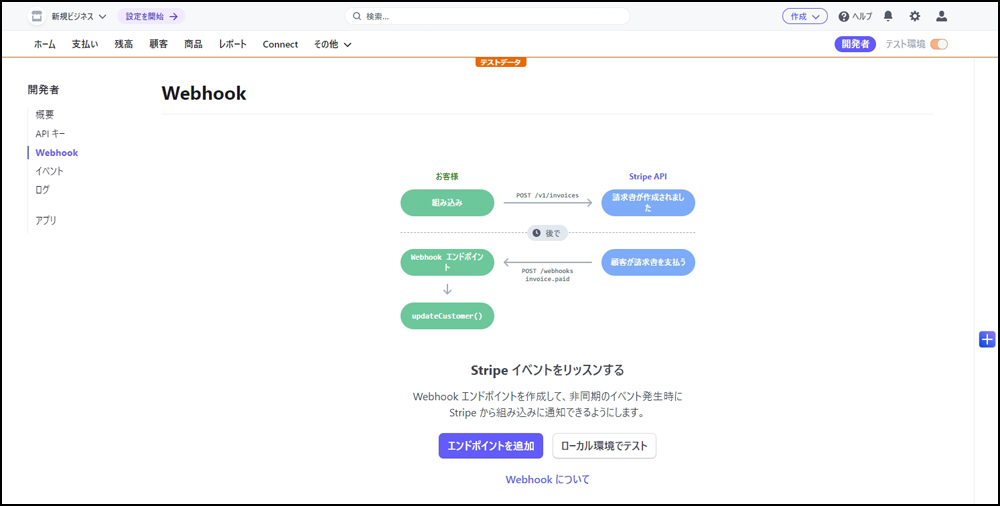Focus the 検索 search field
Viewport: 1000px width, 506px height.
tap(487, 17)
